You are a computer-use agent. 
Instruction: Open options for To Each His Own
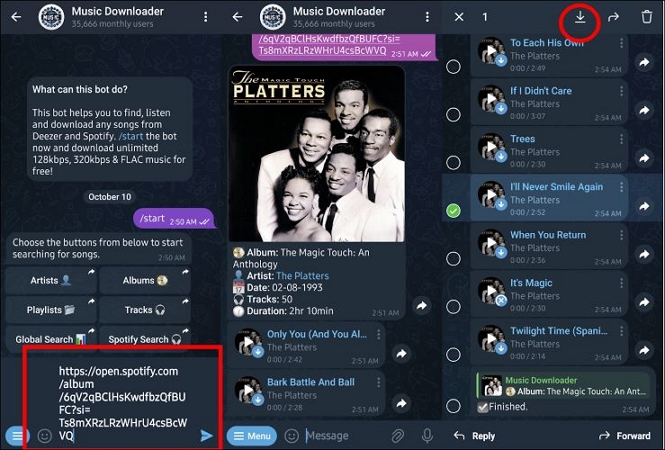621,43
